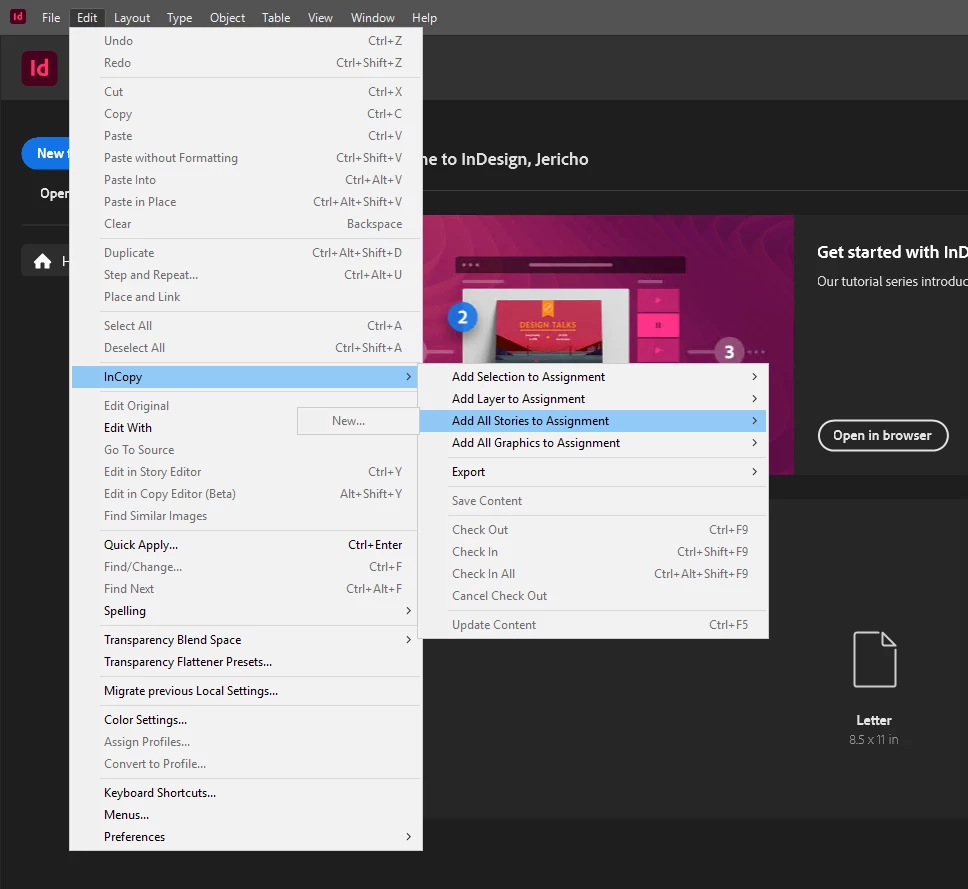
Task: Click the Home house icon
Action: [x=42, y=261]
